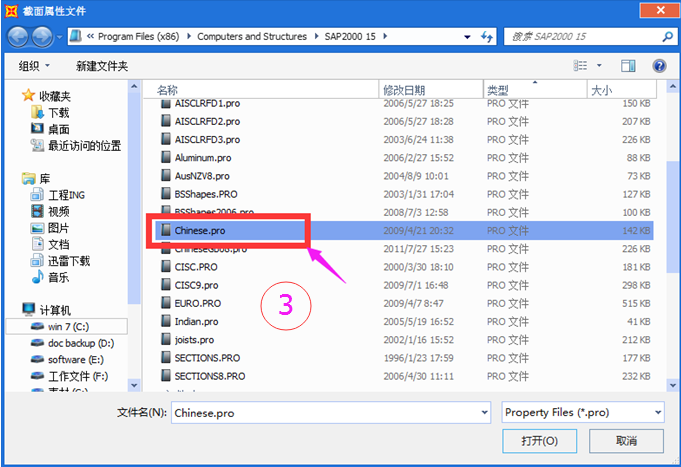The image size is (681, 467).
Task: Toggle the preview pane icon
Action: (628, 66)
